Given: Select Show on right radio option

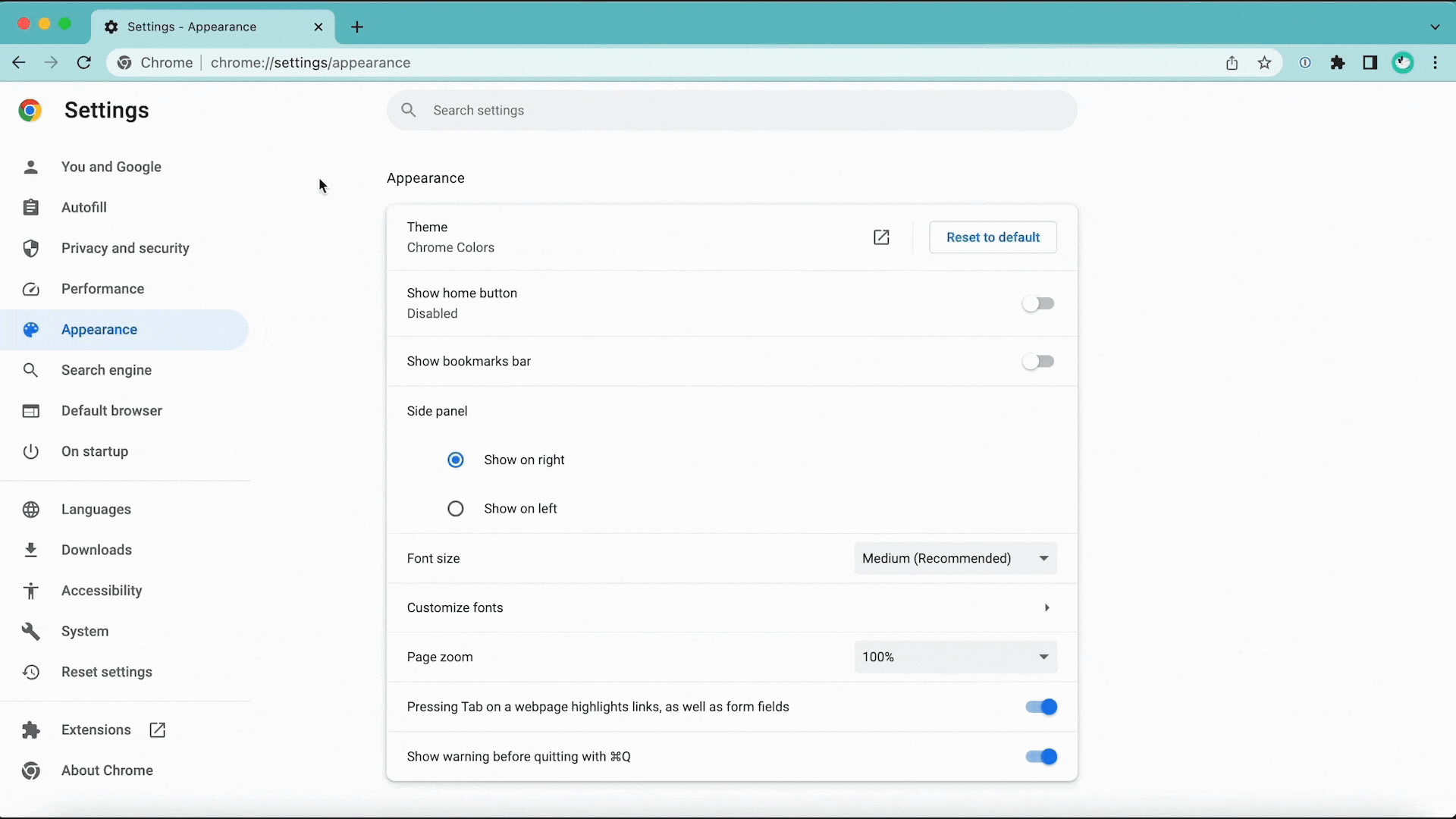Looking at the screenshot, I should point(456,460).
